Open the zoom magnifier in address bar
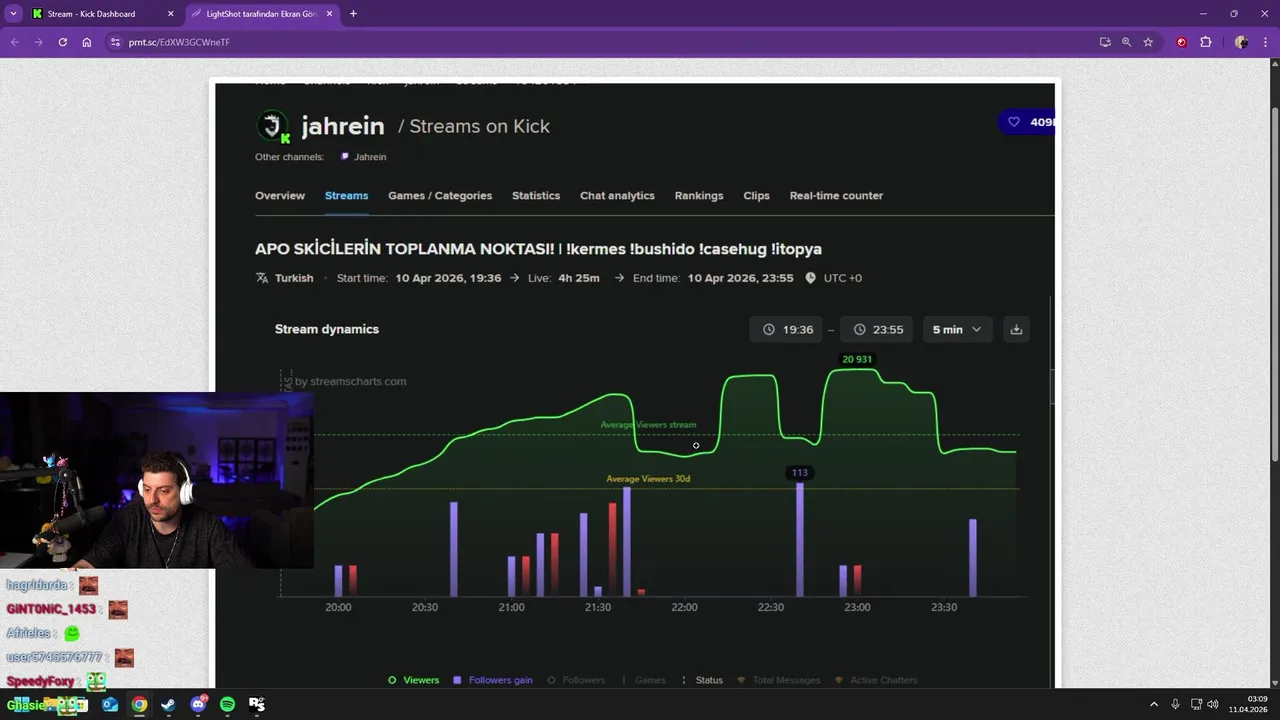This screenshot has width=1280, height=720. (x=1126, y=42)
